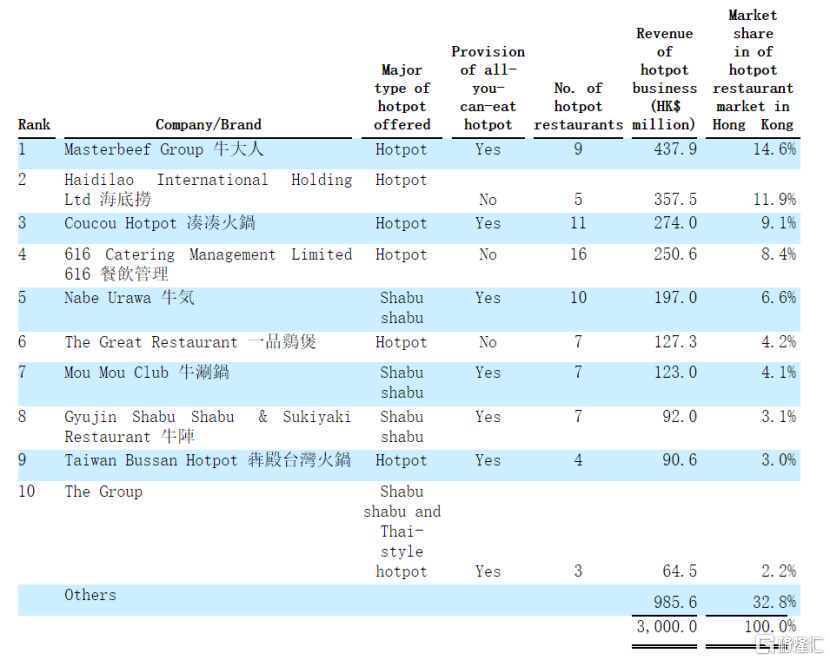
Task: Select the 'Rank' column header
Action: tap(34, 124)
